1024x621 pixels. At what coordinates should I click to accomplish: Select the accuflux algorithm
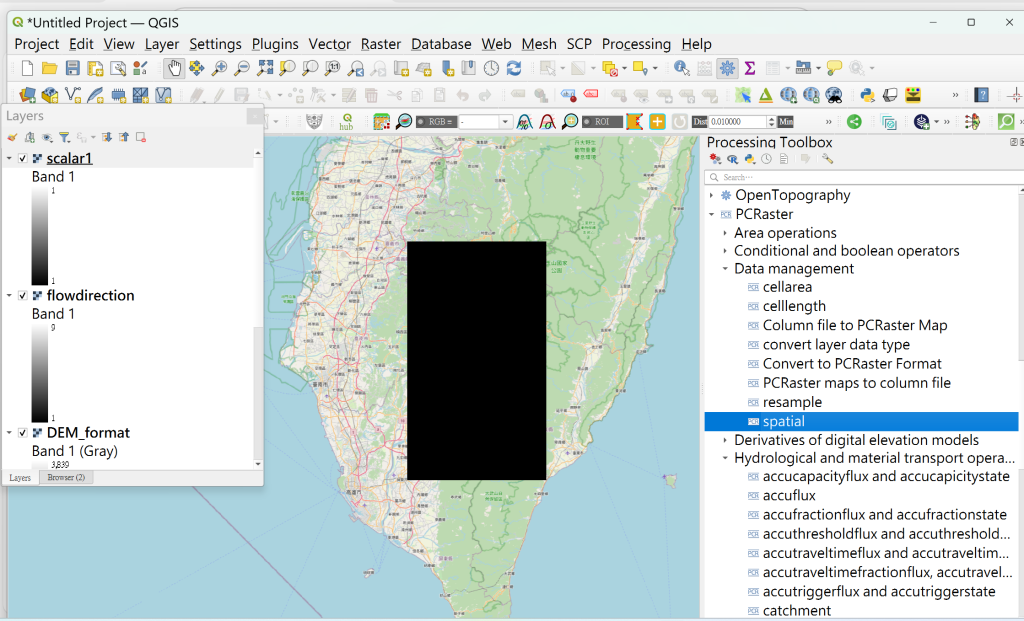pyautogui.click(x=789, y=496)
